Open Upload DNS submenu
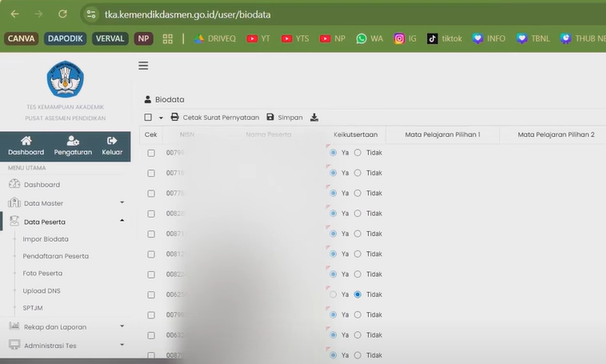 41,291
